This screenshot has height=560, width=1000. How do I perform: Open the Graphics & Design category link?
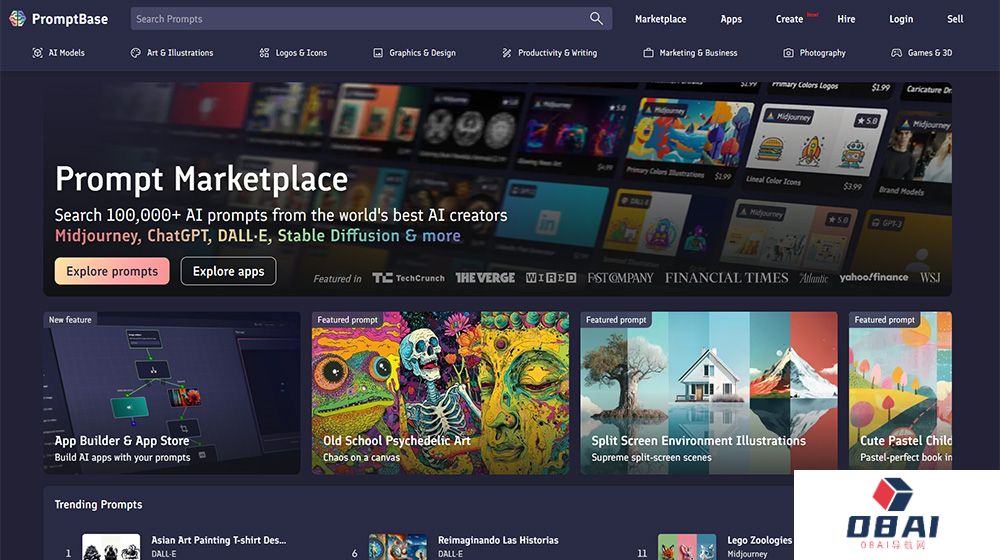click(x=422, y=53)
